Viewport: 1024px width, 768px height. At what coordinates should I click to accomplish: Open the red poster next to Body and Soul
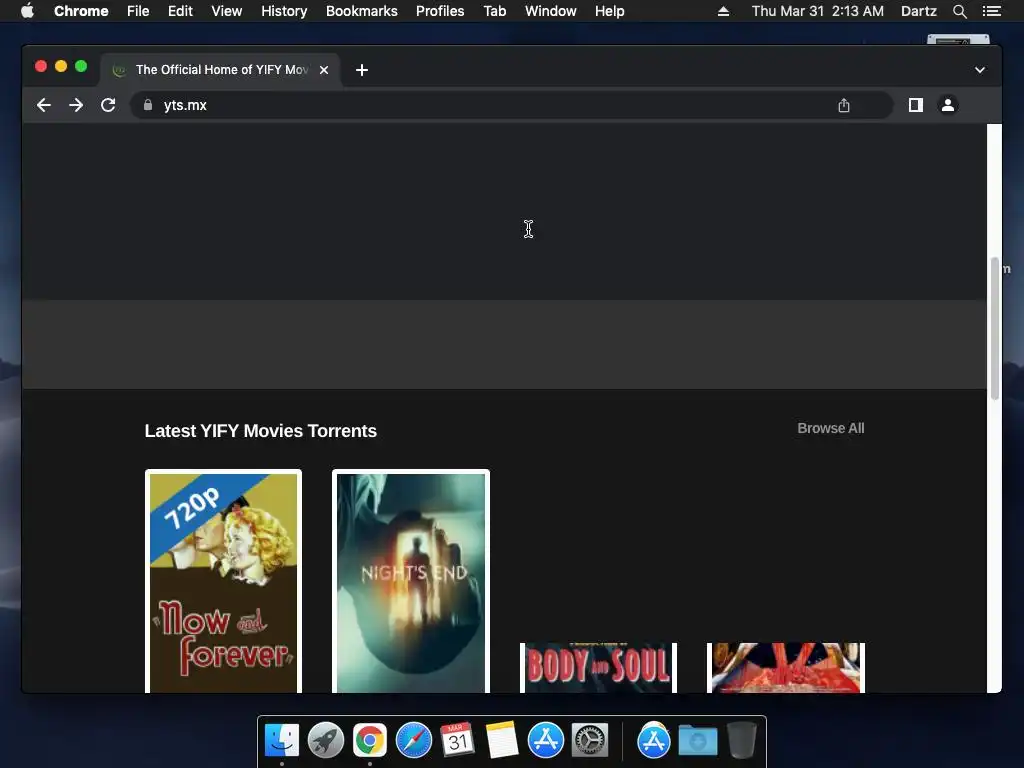click(786, 667)
